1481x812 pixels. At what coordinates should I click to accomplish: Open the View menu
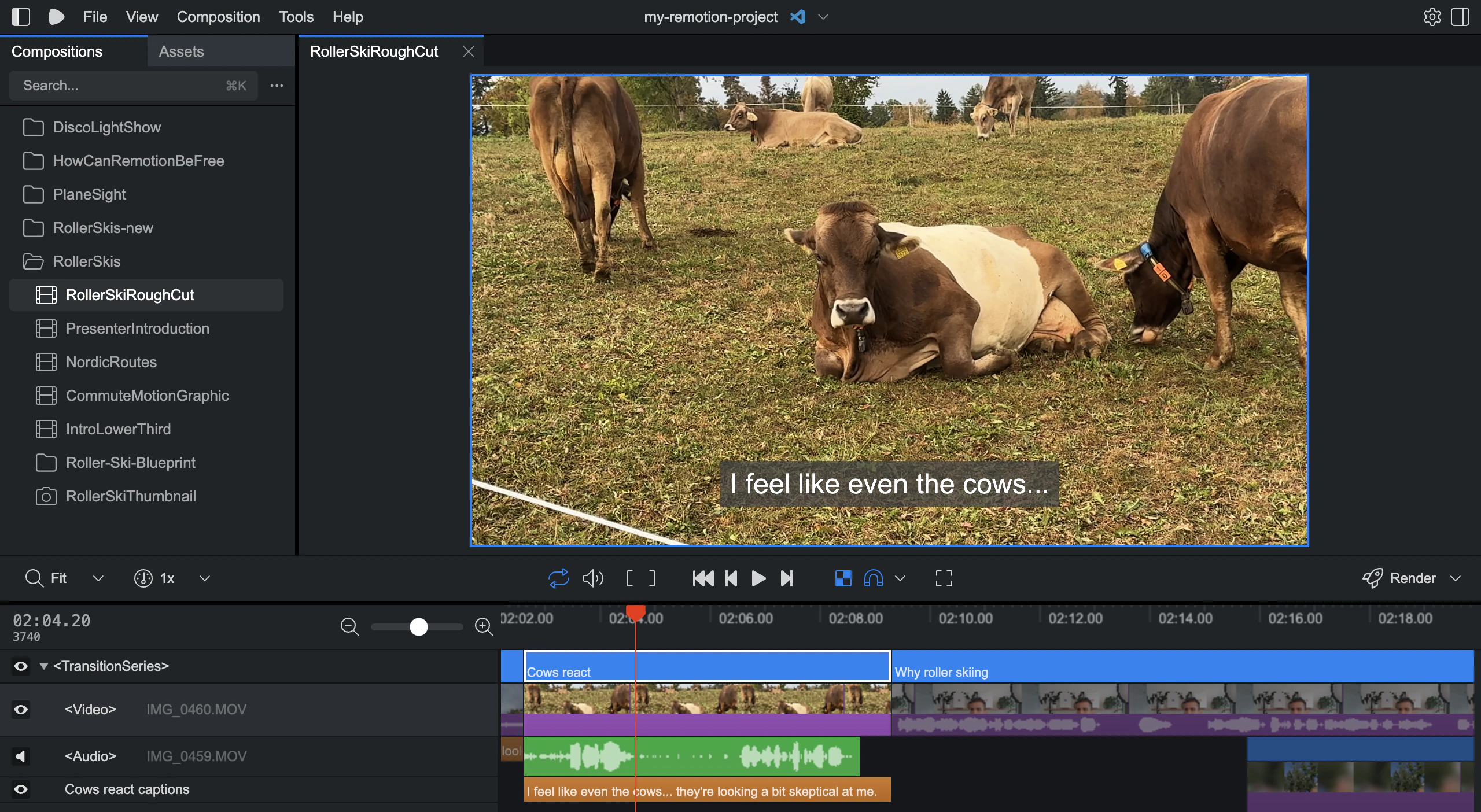[x=142, y=17]
